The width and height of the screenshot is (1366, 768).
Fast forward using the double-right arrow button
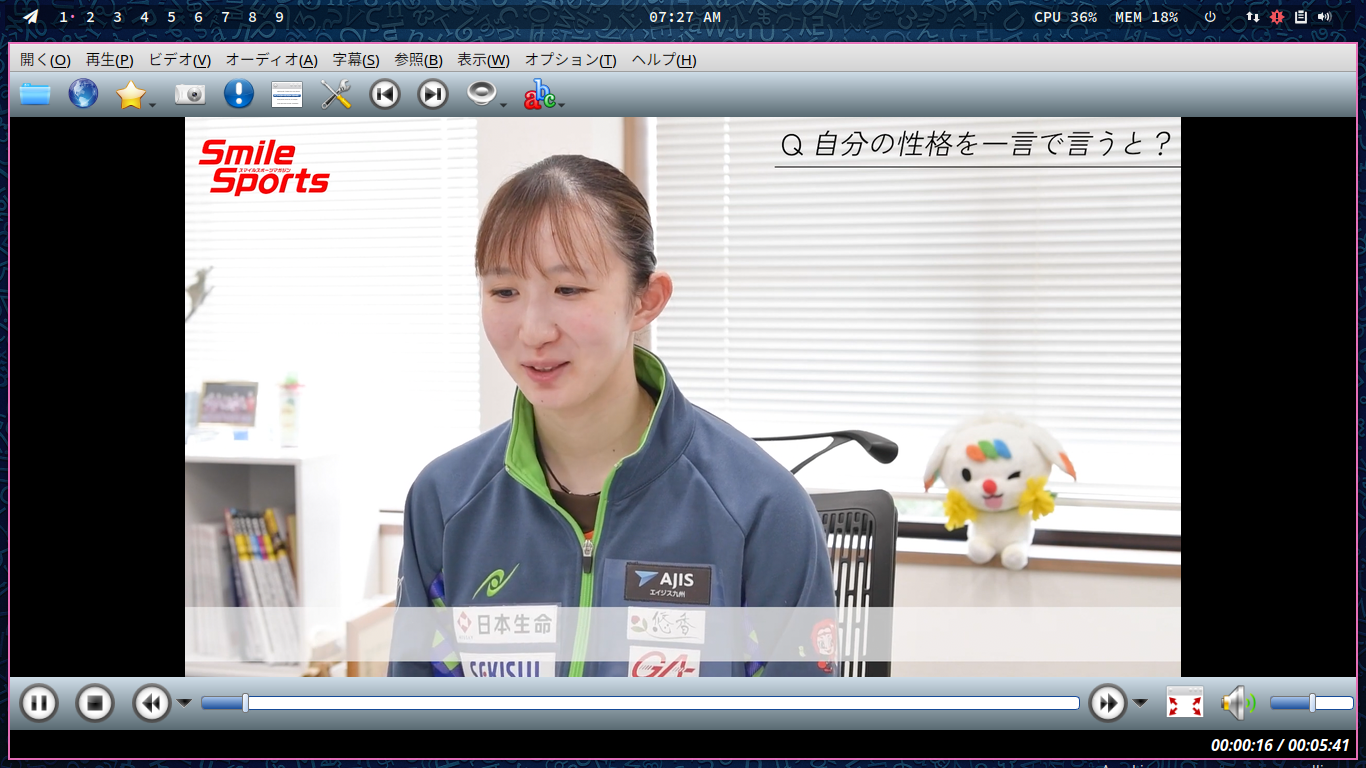1108,703
